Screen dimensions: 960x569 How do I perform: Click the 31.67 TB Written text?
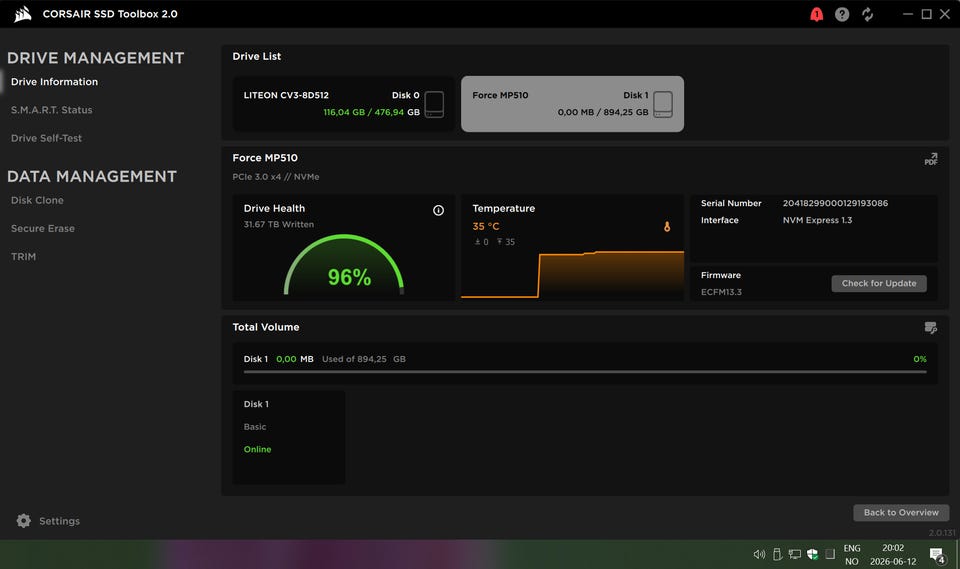click(x=279, y=224)
